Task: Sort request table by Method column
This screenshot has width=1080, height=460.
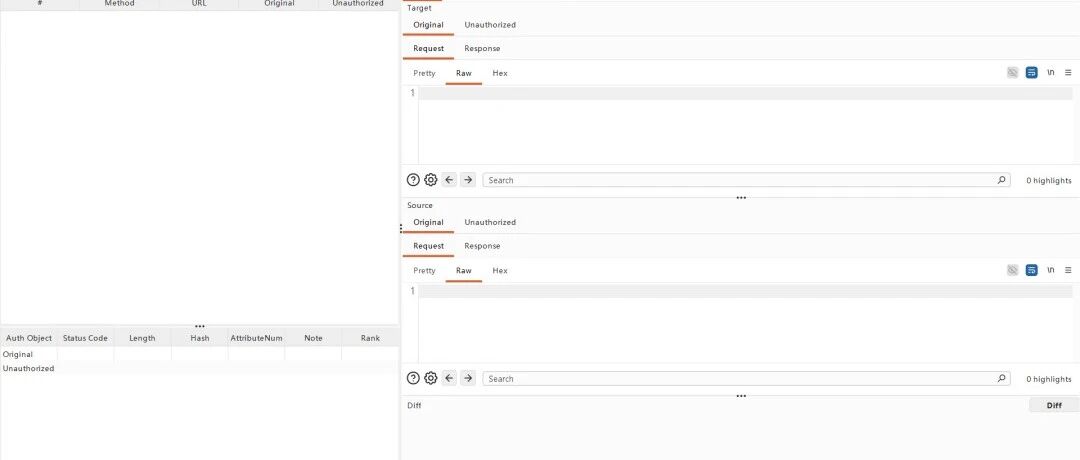Action: pos(119,4)
